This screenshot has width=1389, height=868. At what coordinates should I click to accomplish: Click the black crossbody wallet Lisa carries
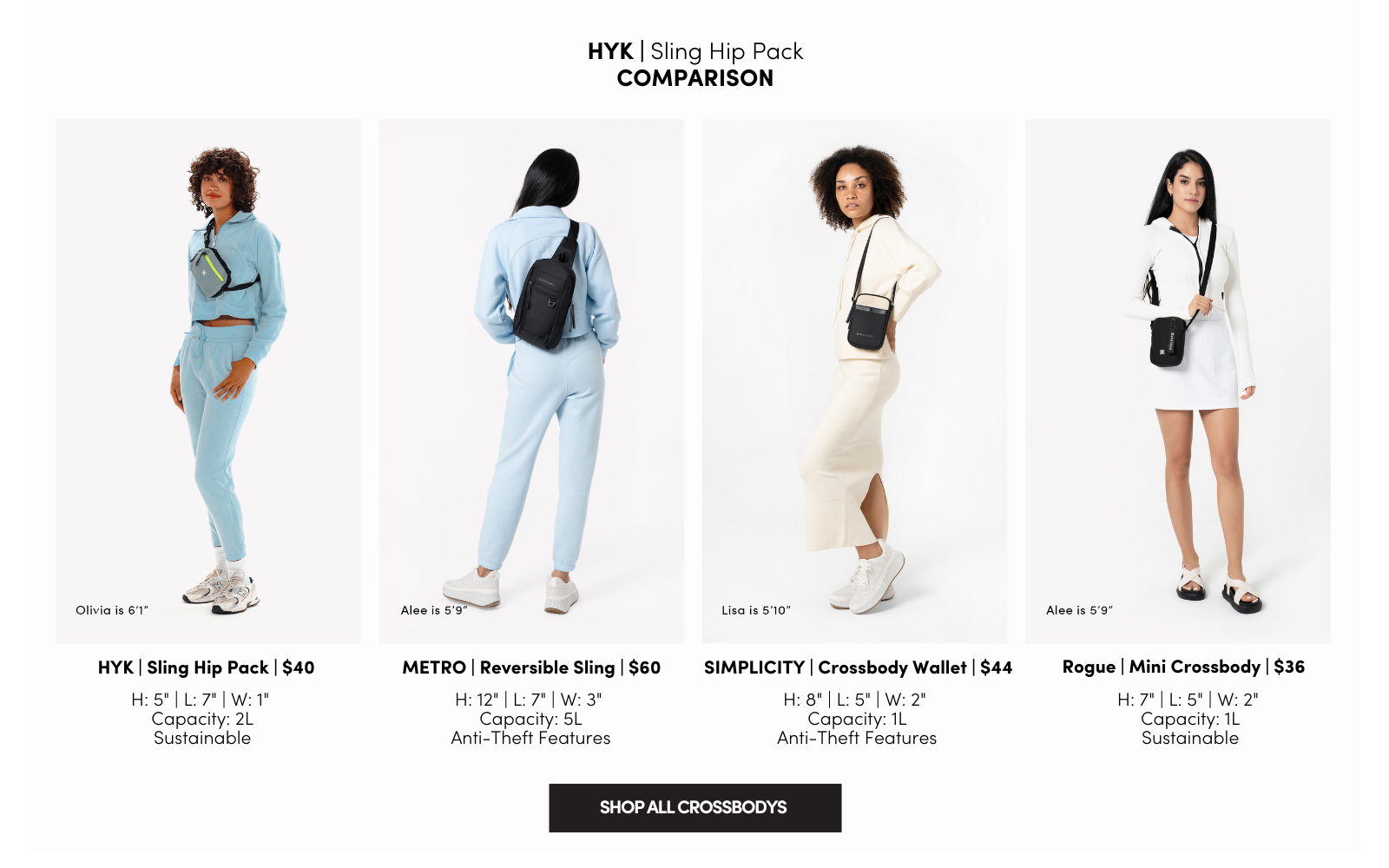(869, 322)
